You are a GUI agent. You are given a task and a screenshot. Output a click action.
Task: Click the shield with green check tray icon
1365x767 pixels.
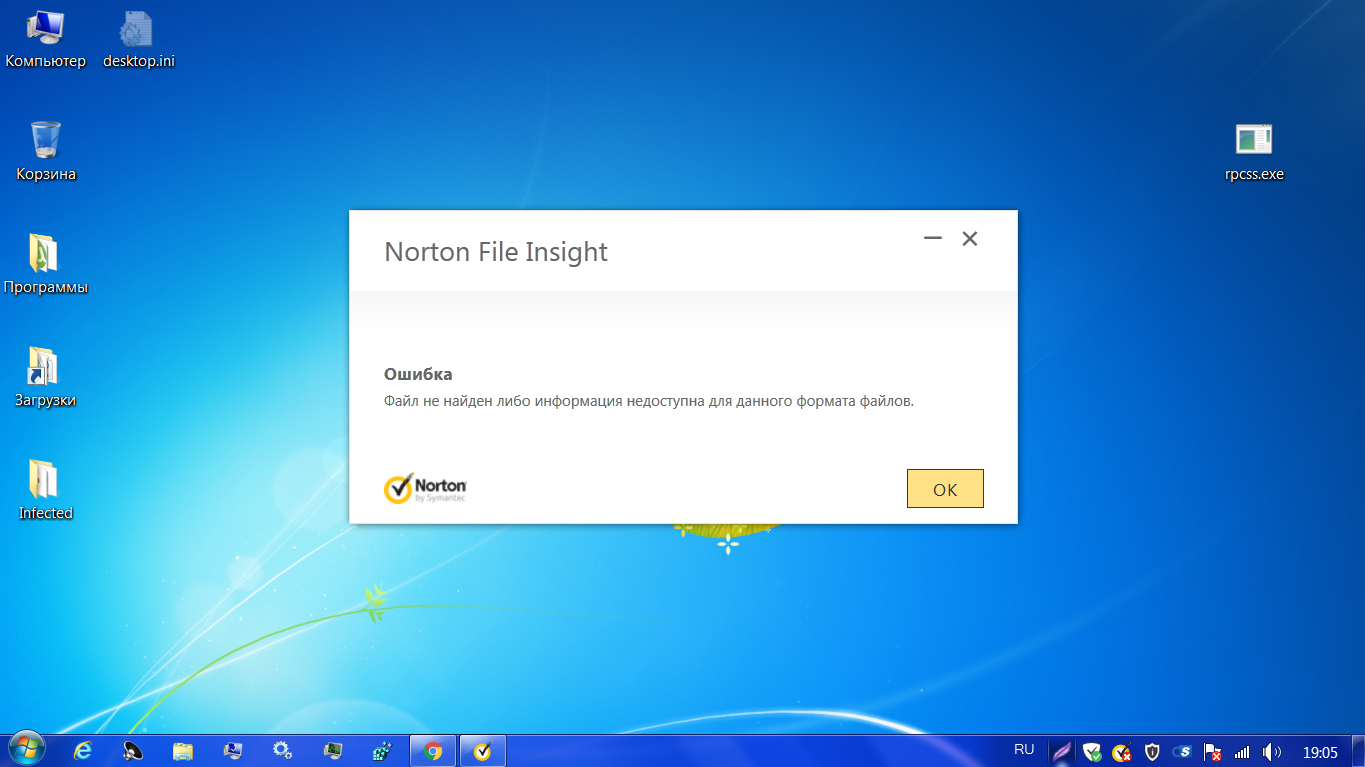point(1092,752)
